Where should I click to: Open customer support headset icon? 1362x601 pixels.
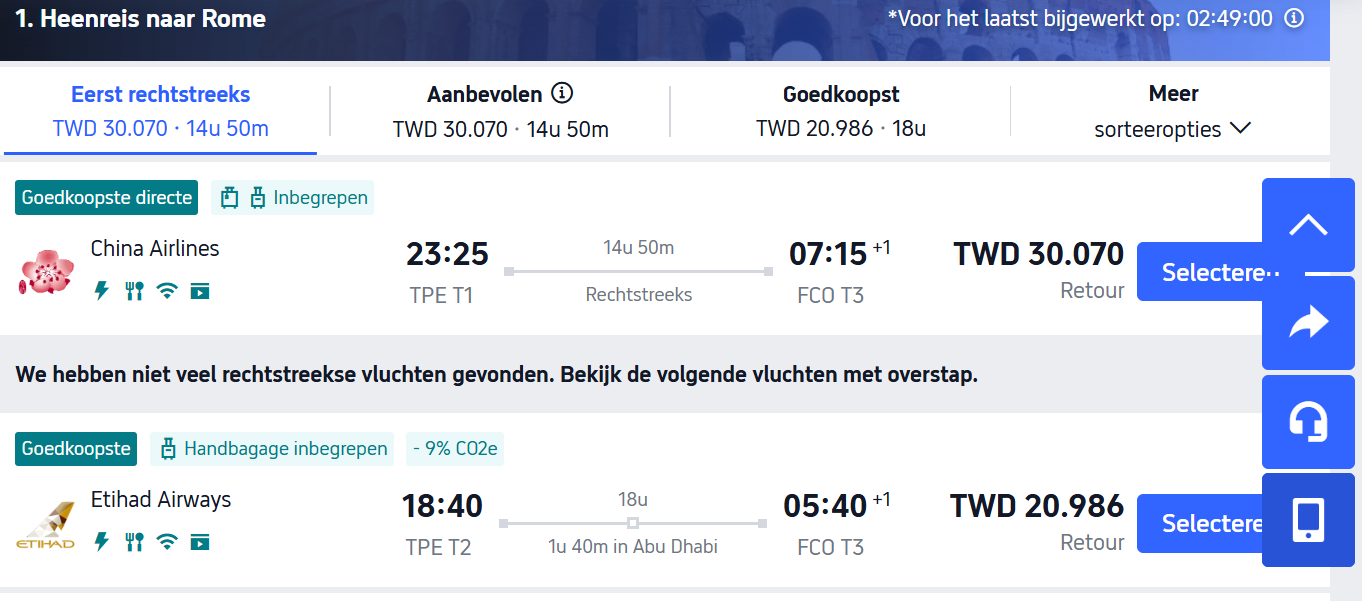1308,422
